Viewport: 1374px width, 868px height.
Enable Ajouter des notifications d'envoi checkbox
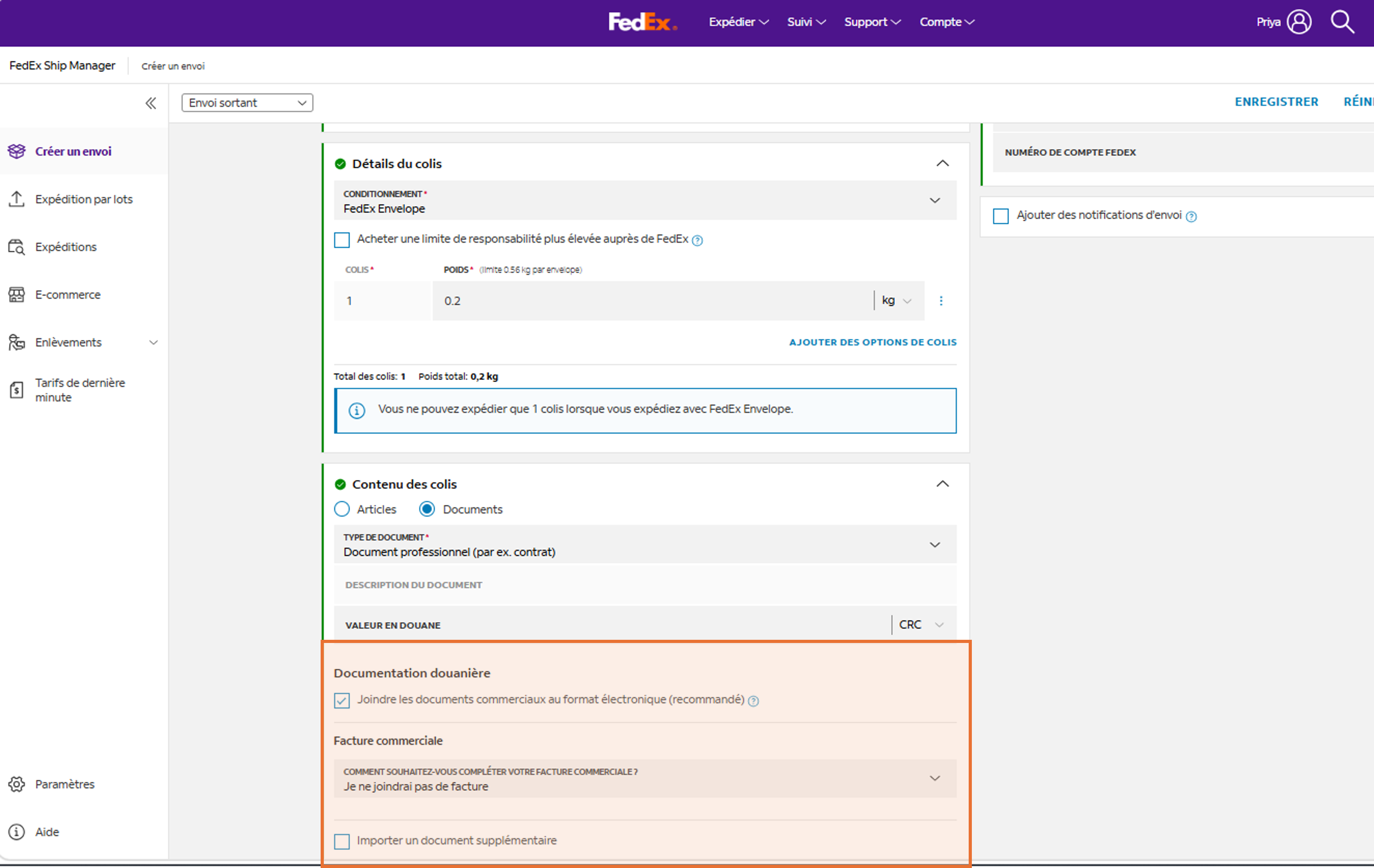coord(1001,216)
